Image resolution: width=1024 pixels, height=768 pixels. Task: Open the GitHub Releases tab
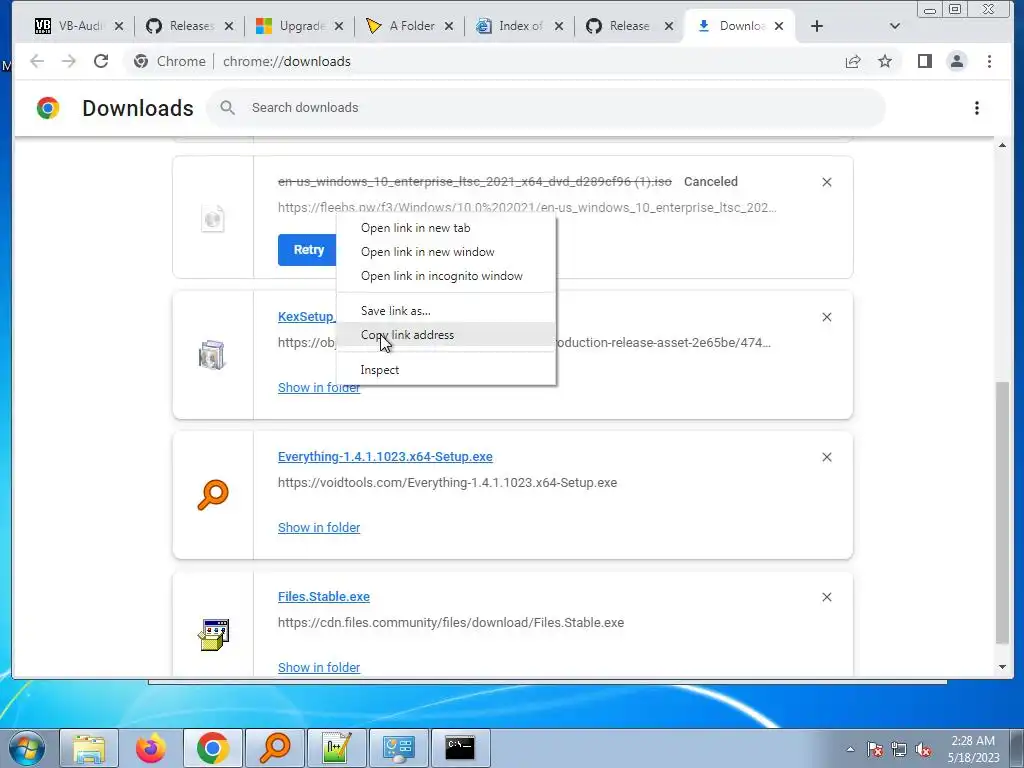(180, 26)
